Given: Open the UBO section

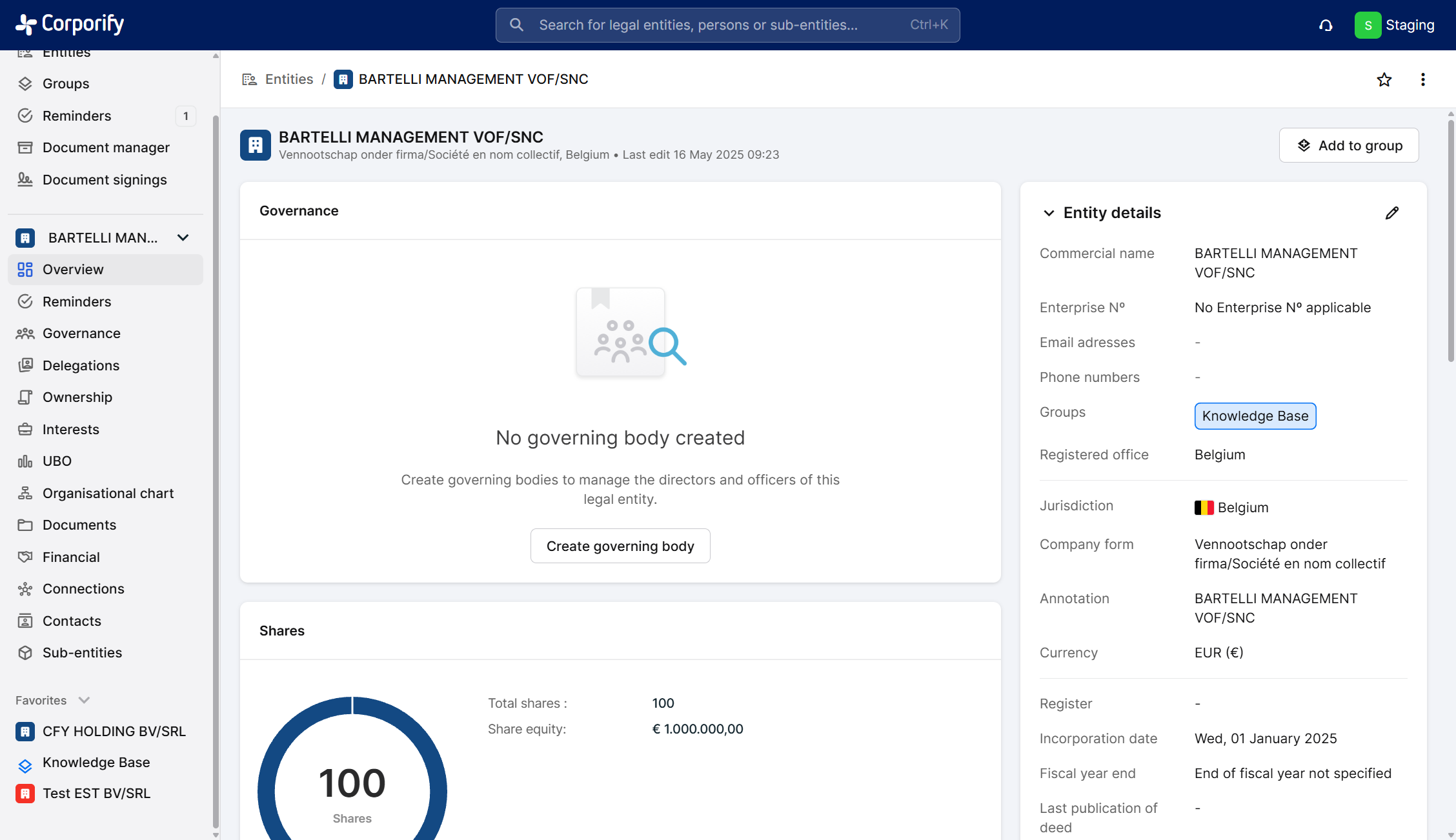Looking at the screenshot, I should click(57, 461).
